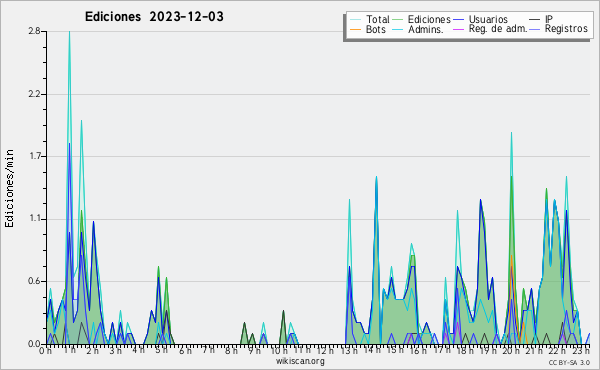
Task: Click the 1.7 y-axis value
Action: coord(34,156)
